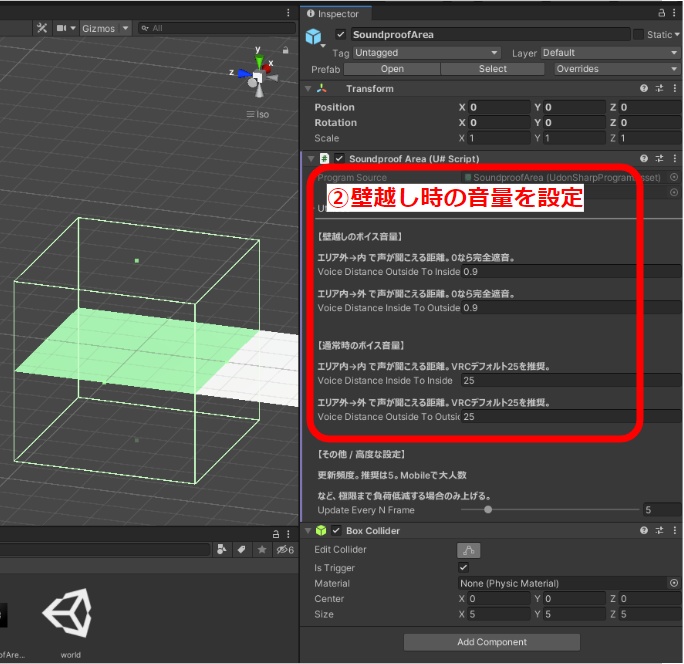Open the Tag dropdown showing Untagged
Image resolution: width=684 pixels, height=664 pixels.
click(x=426, y=53)
